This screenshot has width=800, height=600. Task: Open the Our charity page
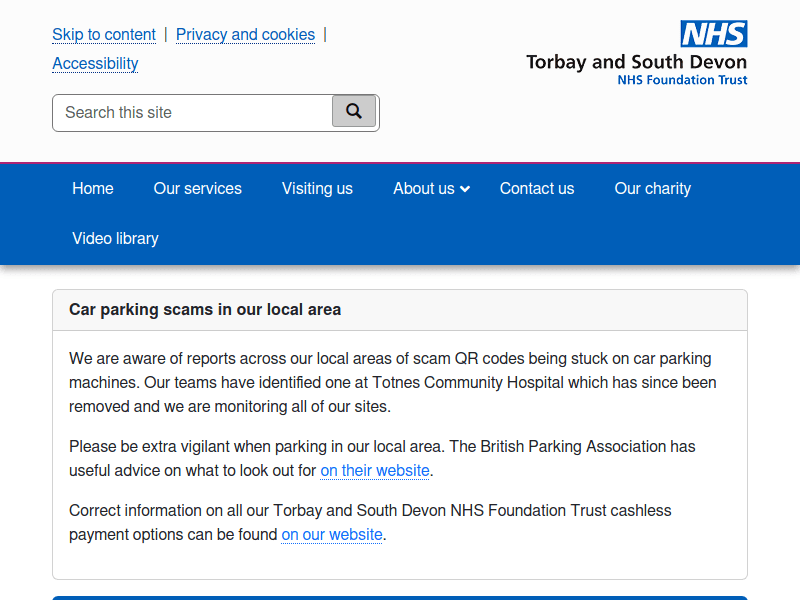[x=652, y=188]
